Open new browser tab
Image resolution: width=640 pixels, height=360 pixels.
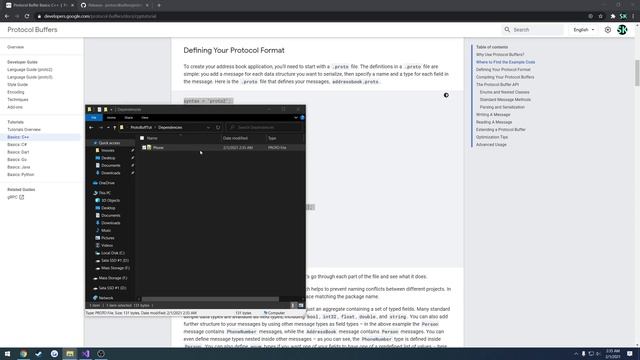tap(159, 5)
